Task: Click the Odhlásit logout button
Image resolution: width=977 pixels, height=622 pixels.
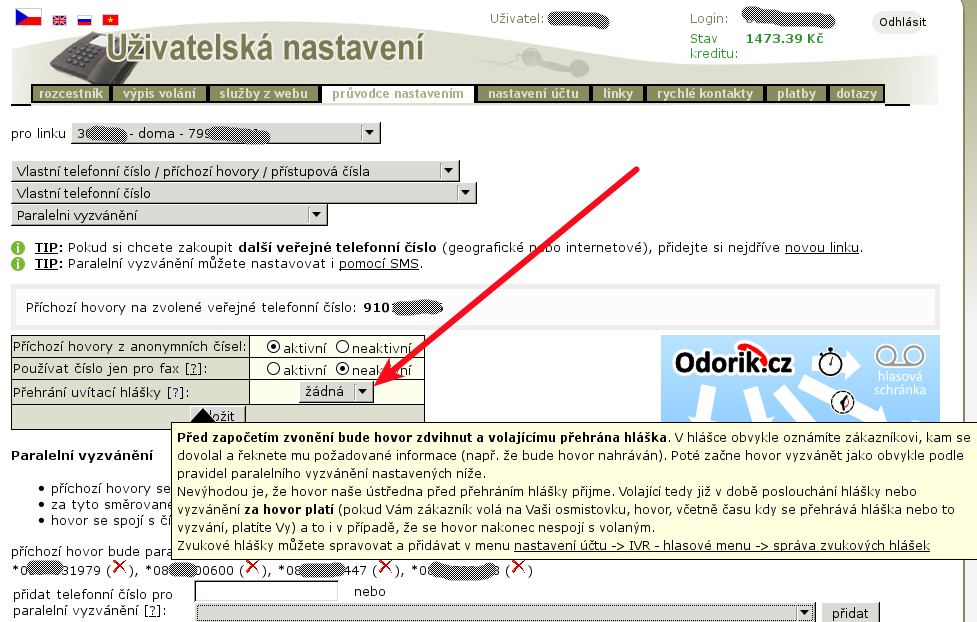Action: coord(901,23)
